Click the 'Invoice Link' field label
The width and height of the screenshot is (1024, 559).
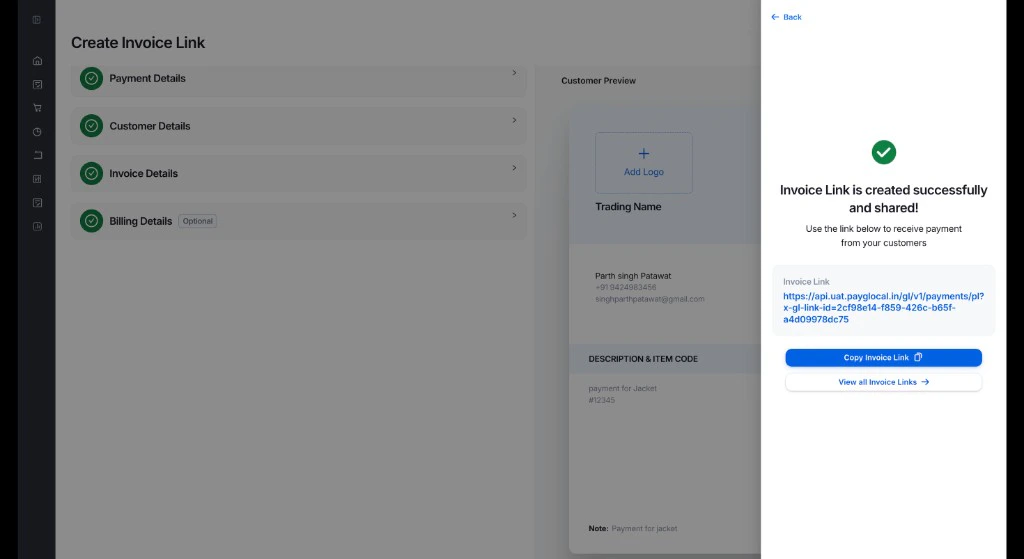click(806, 282)
